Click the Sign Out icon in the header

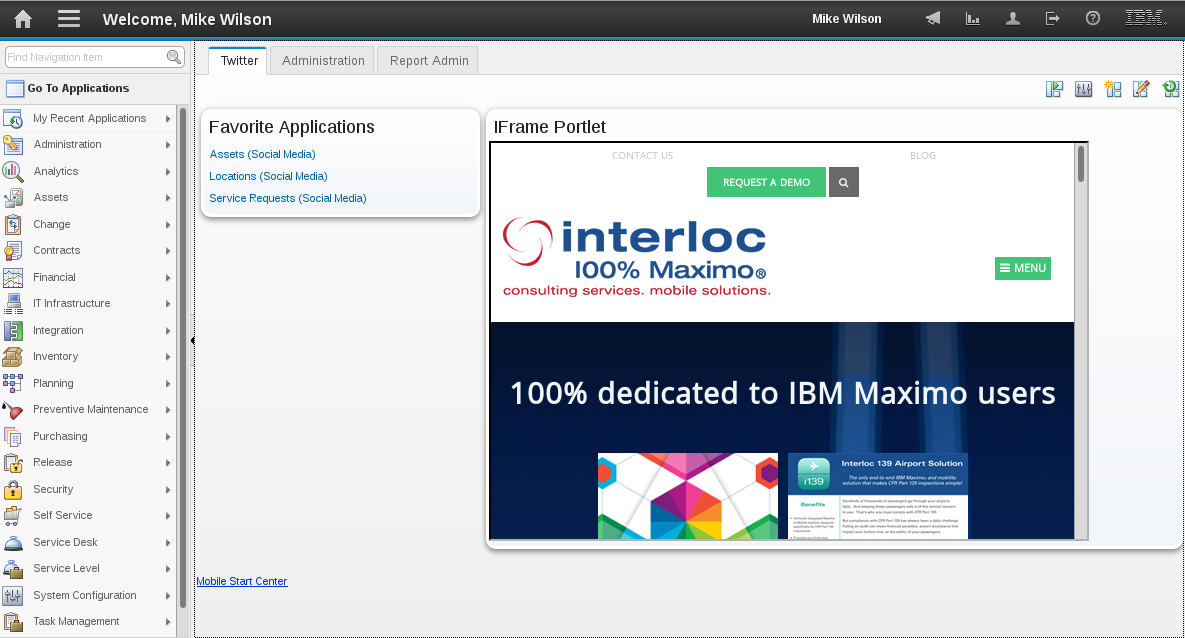1052,18
